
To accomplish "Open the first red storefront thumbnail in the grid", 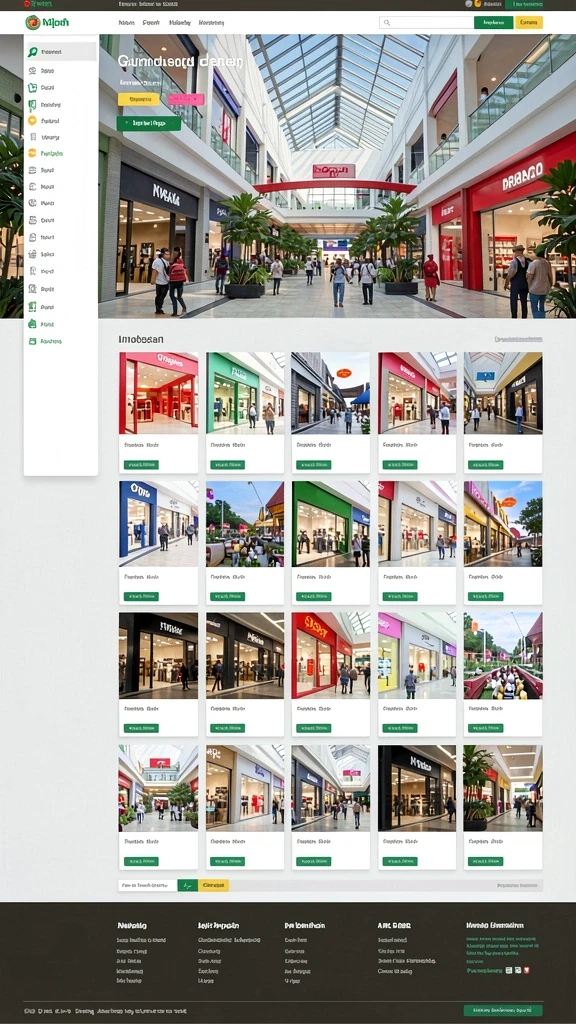I will pos(159,393).
